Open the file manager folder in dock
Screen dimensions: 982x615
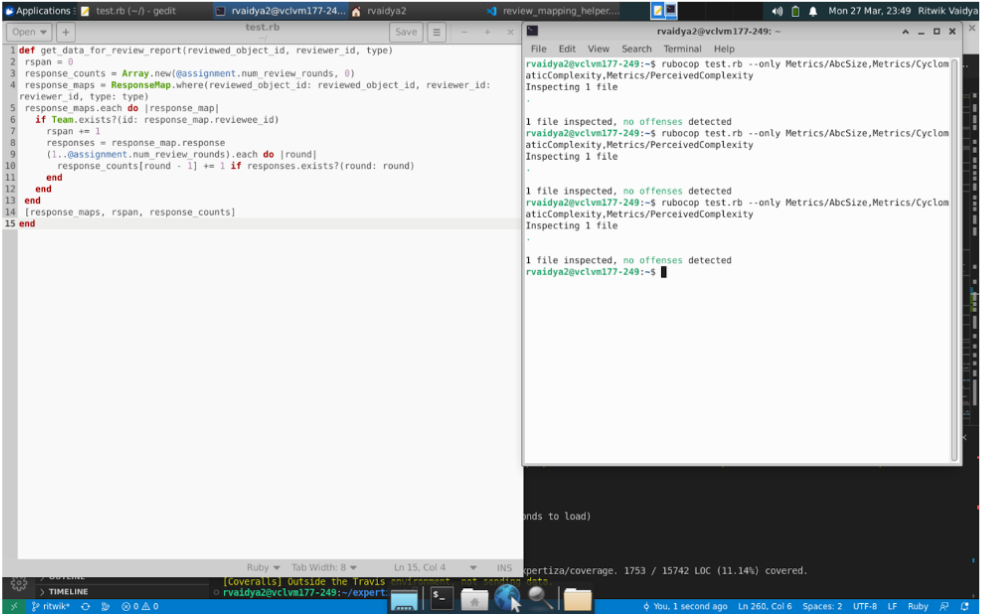(577, 599)
